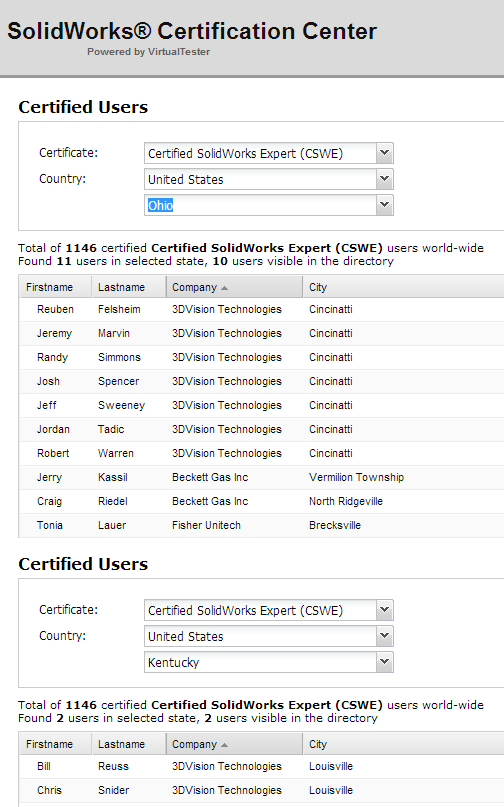
Task: Sort the Kentucky table by Firstname column
Action: [x=55, y=744]
